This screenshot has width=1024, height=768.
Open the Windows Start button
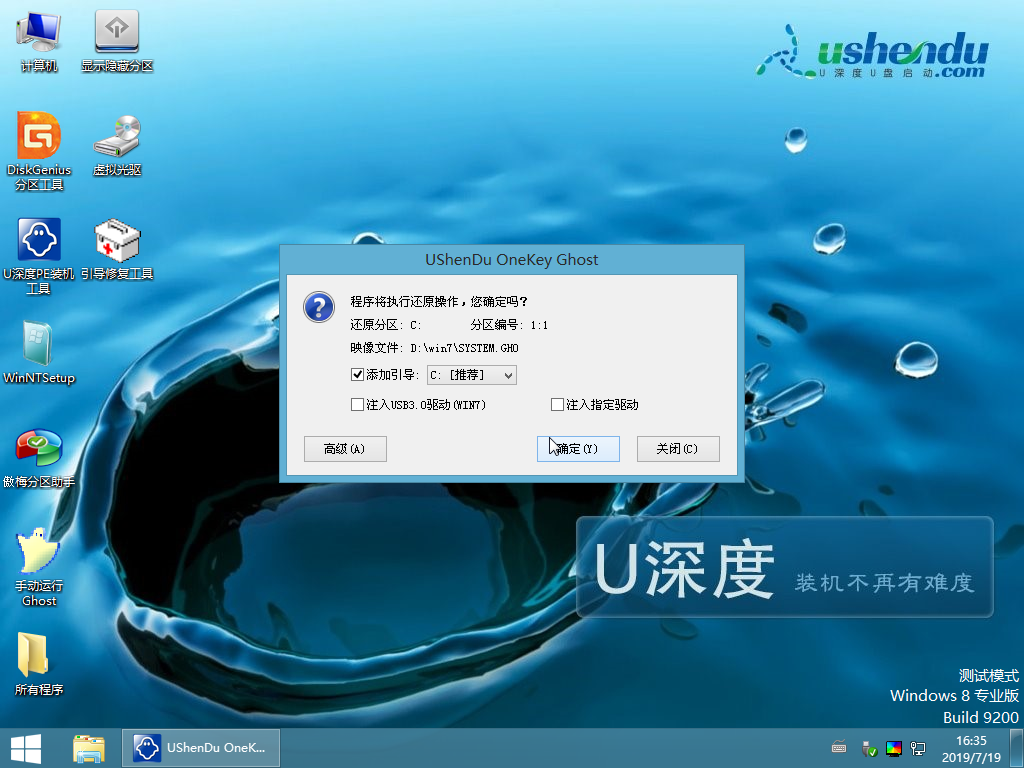click(26, 748)
